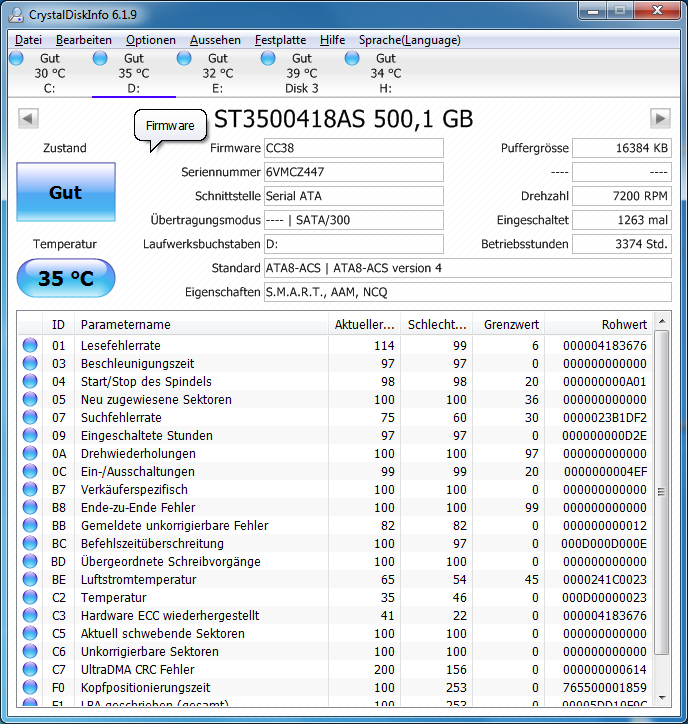Click the Grenzwert column header
The image size is (688, 724).
tap(509, 325)
